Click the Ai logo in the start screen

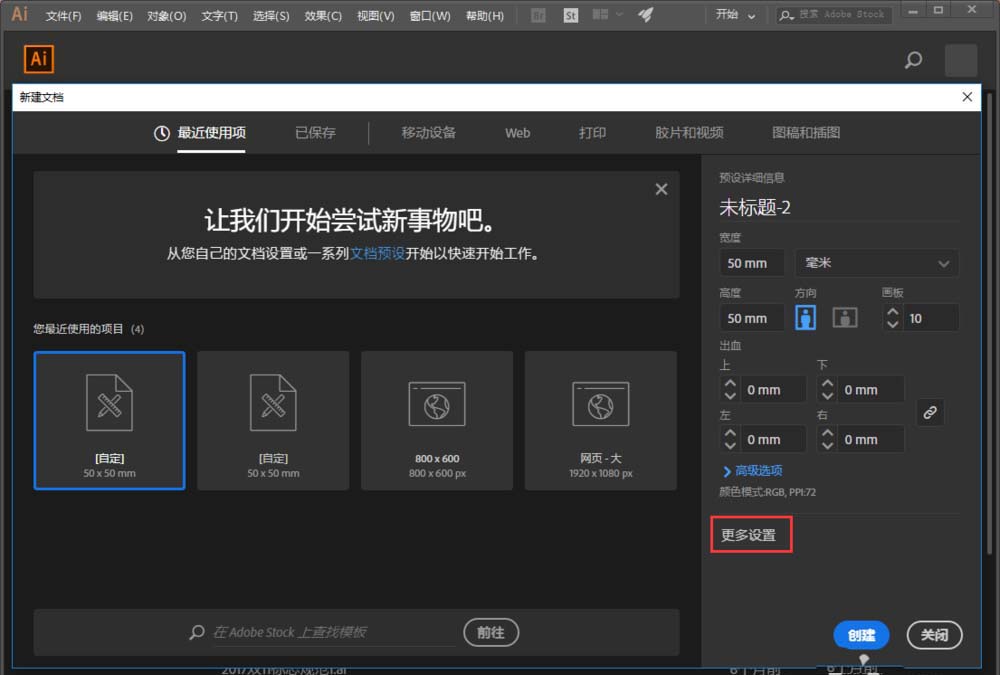pos(39,59)
